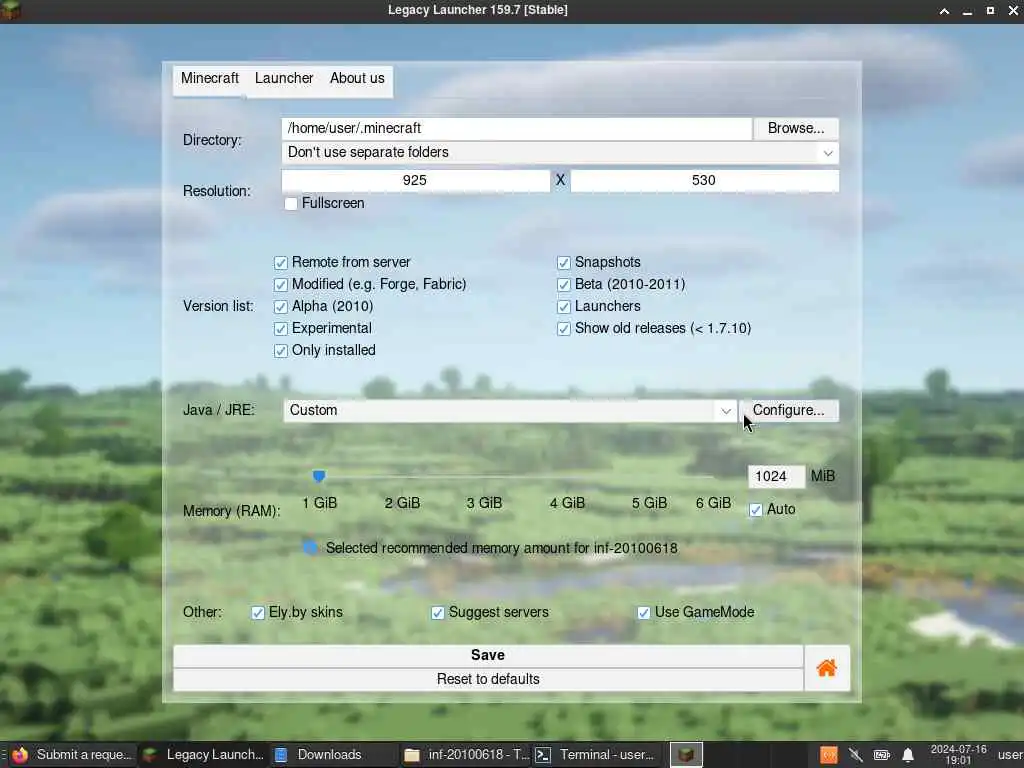
Task: Uncheck the Launchers checkbox
Action: [x=564, y=307]
